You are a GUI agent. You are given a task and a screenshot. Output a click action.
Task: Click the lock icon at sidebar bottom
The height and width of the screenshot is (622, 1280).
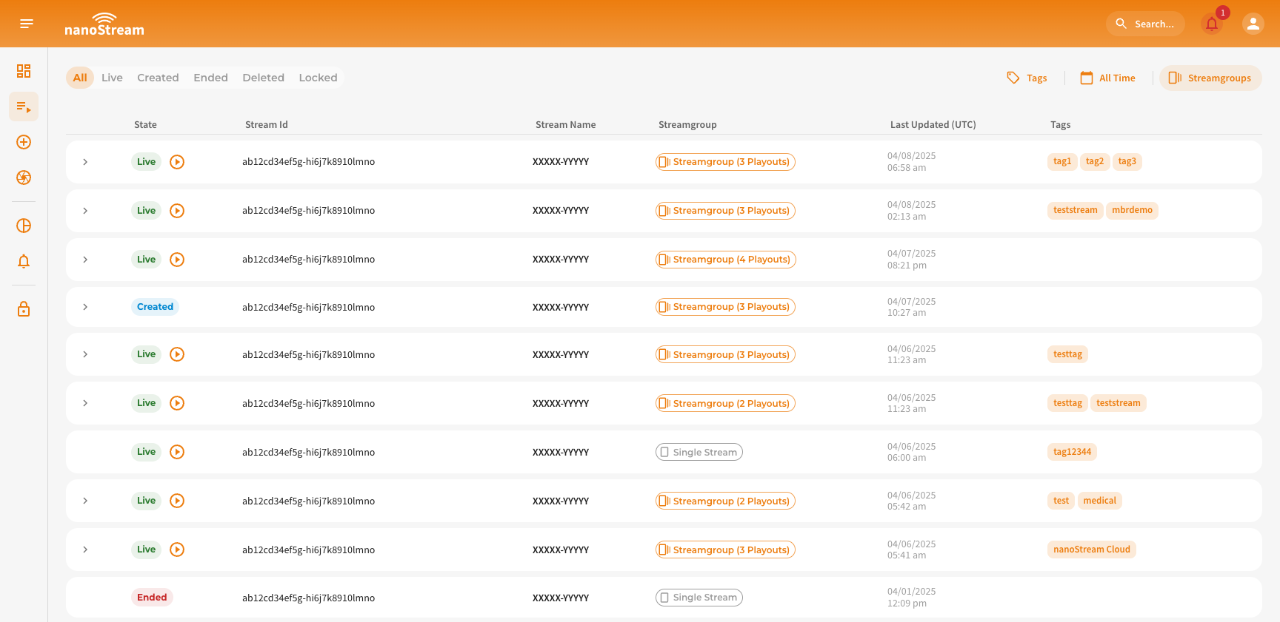point(23,309)
